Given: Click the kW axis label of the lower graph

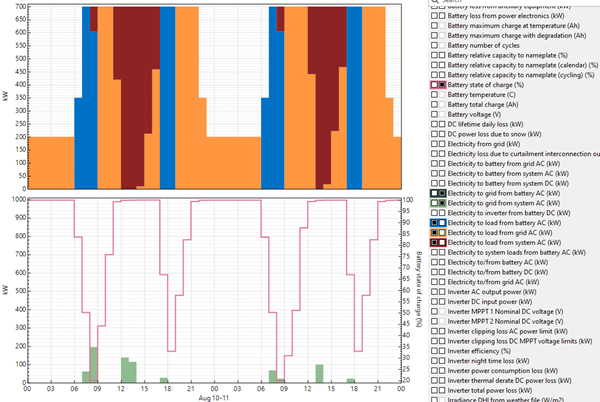Looking at the screenshot, I should [6, 290].
